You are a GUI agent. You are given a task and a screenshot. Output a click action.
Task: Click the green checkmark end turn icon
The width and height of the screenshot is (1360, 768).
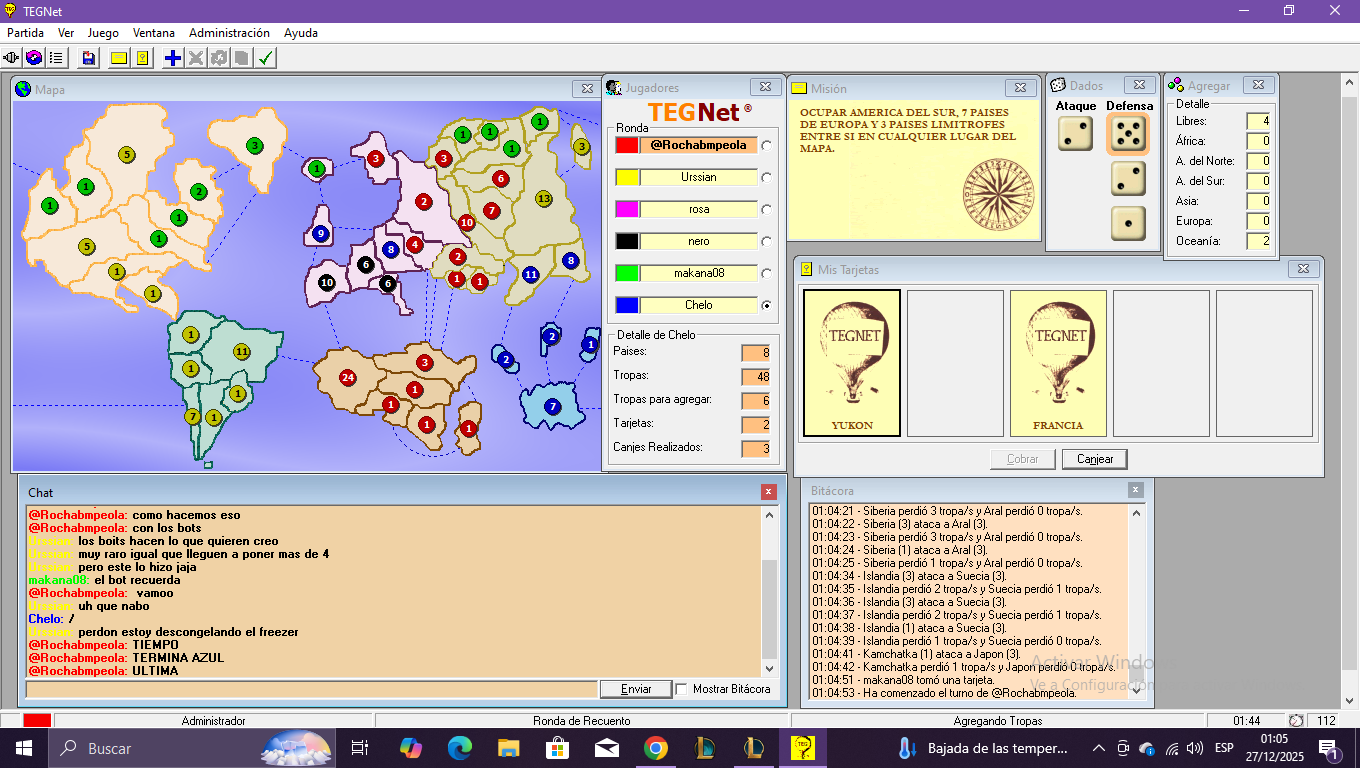tap(265, 58)
